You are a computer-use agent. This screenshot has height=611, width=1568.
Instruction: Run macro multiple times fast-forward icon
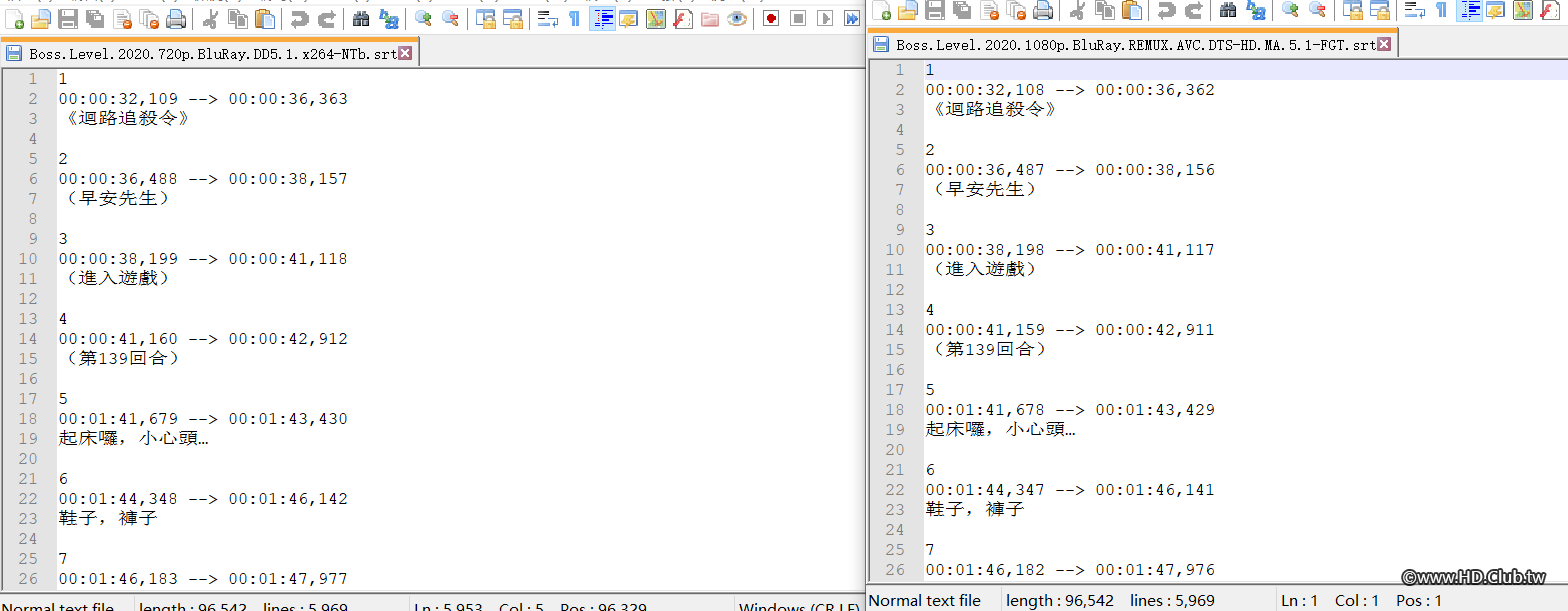(x=851, y=19)
